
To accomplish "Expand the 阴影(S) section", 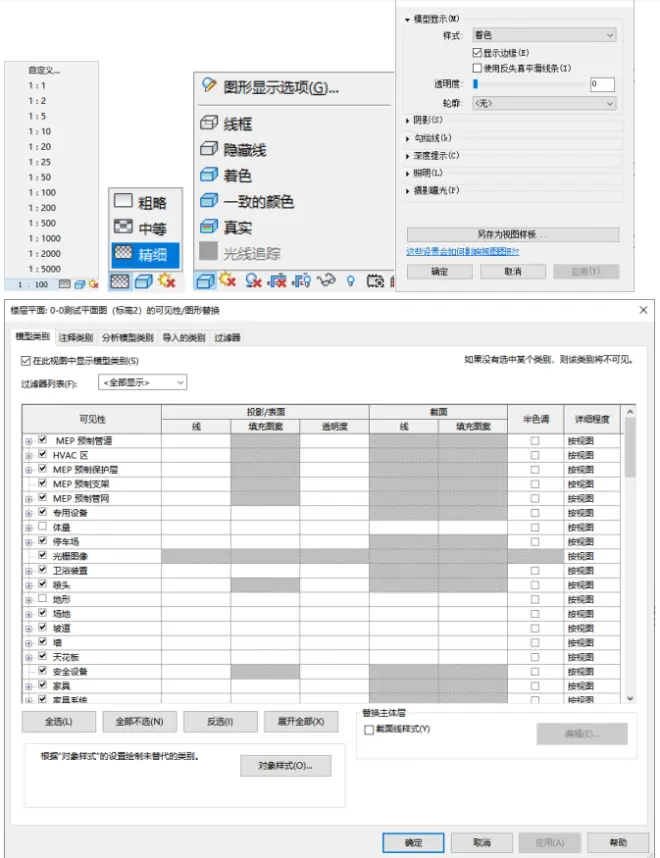I will (x=407, y=120).
